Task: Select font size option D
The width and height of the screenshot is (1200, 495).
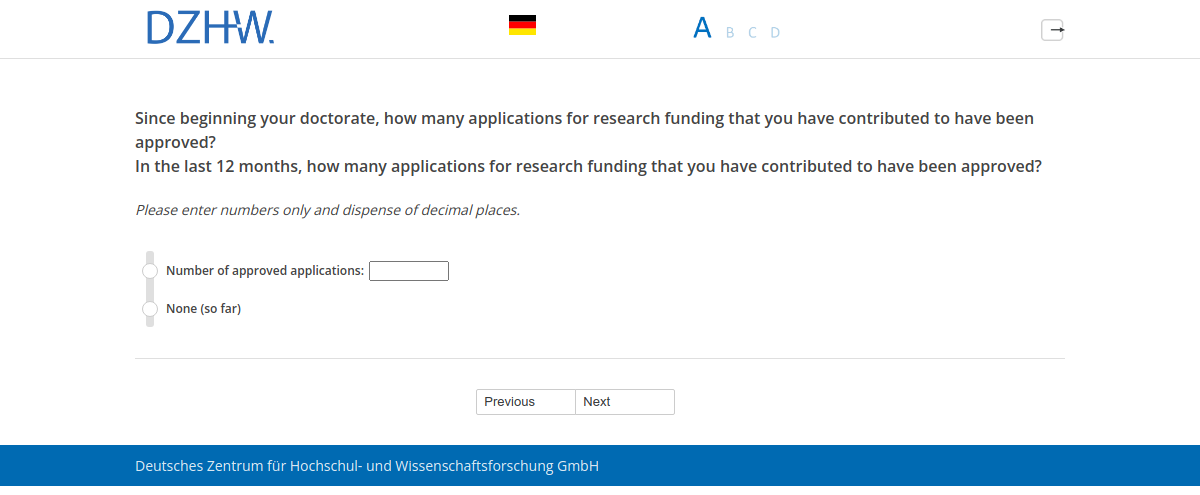Action: (x=775, y=33)
